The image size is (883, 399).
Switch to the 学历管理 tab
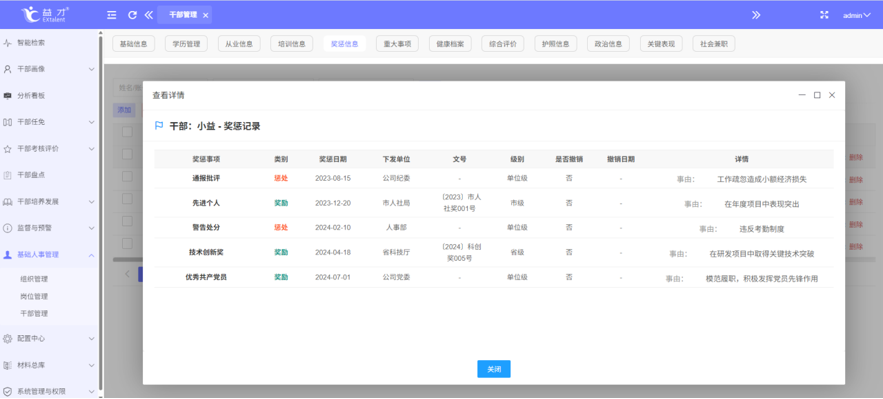(186, 44)
